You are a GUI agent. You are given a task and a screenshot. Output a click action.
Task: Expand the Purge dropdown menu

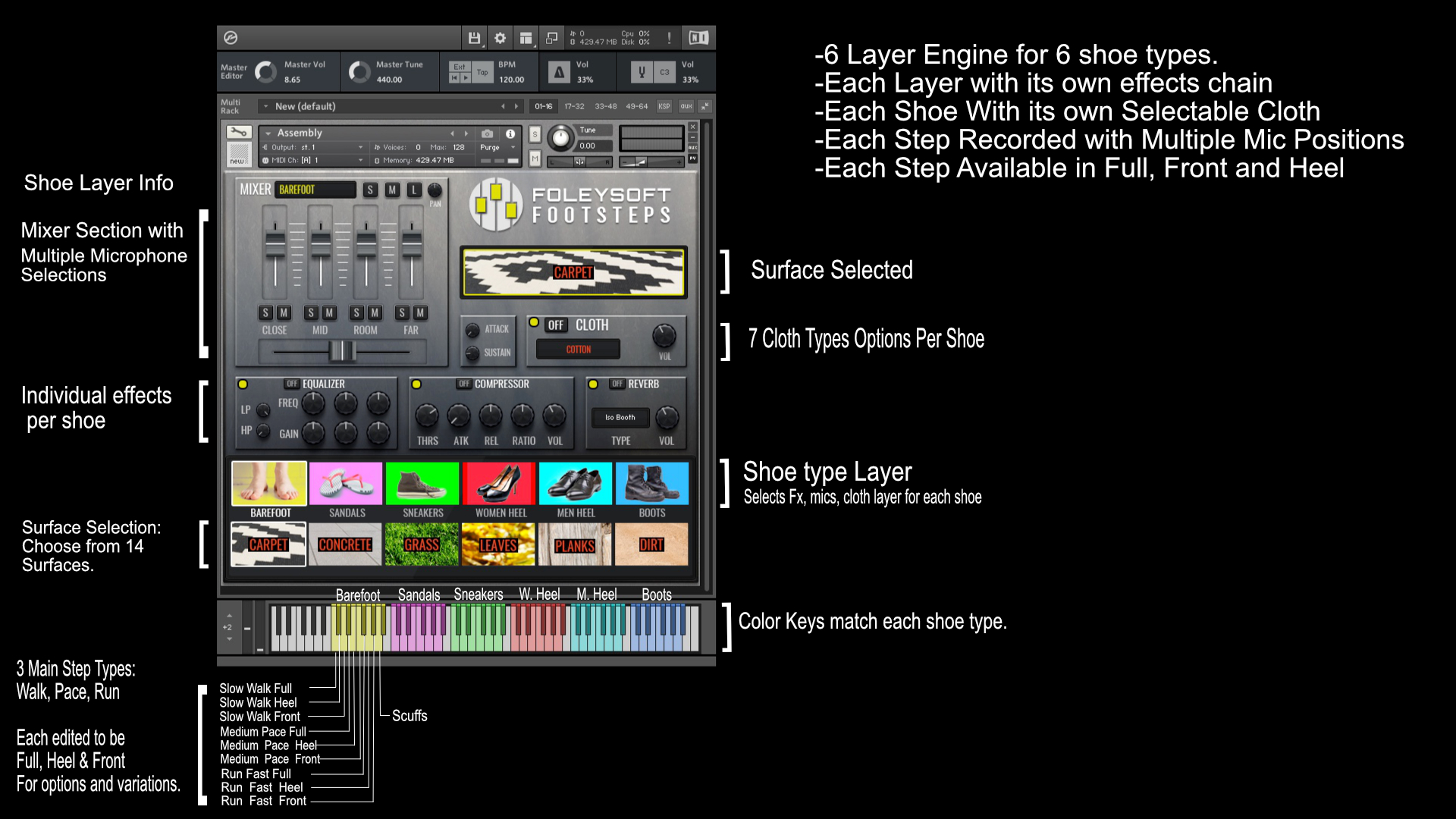496,148
